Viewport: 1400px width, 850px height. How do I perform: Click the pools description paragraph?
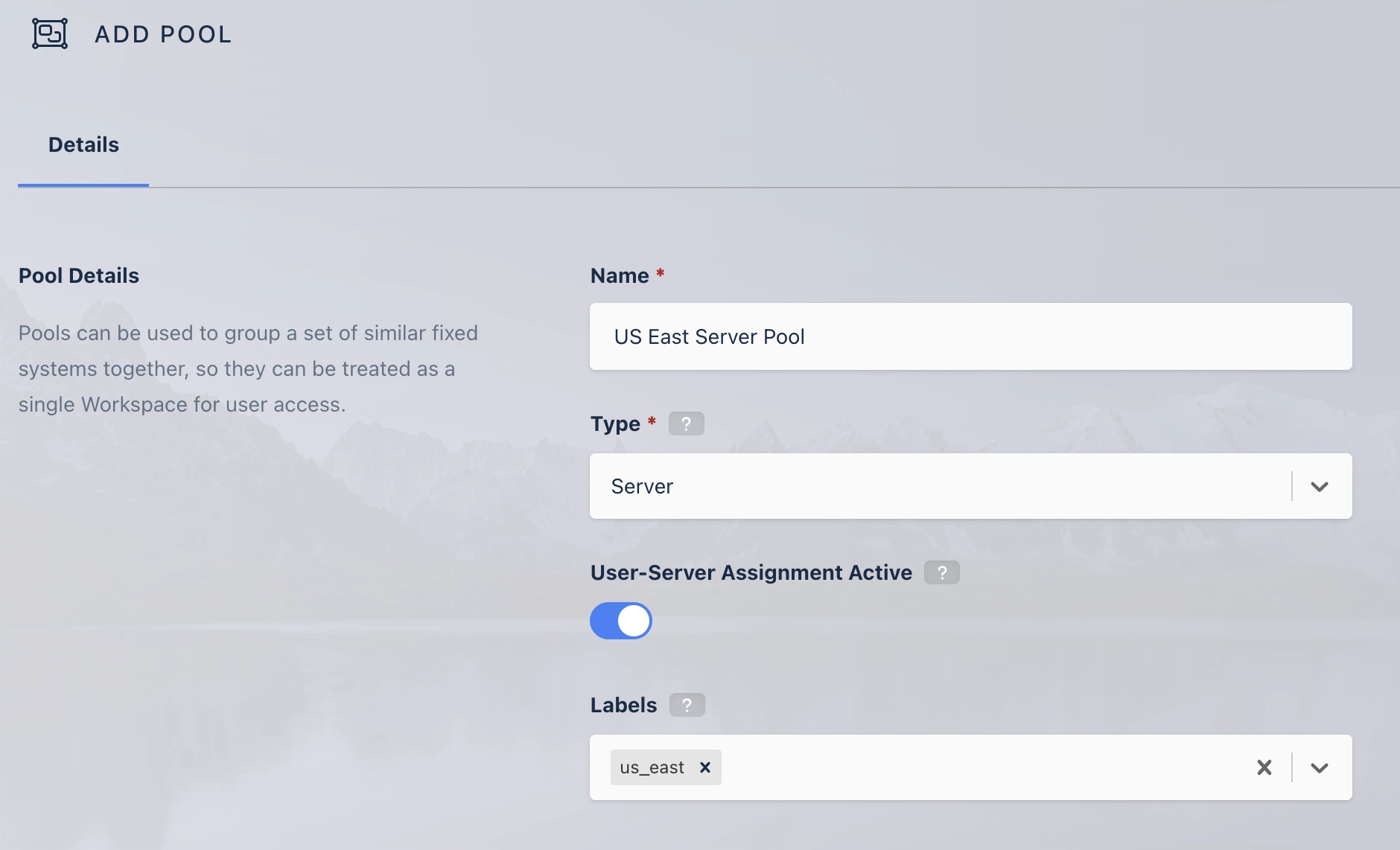tap(248, 368)
